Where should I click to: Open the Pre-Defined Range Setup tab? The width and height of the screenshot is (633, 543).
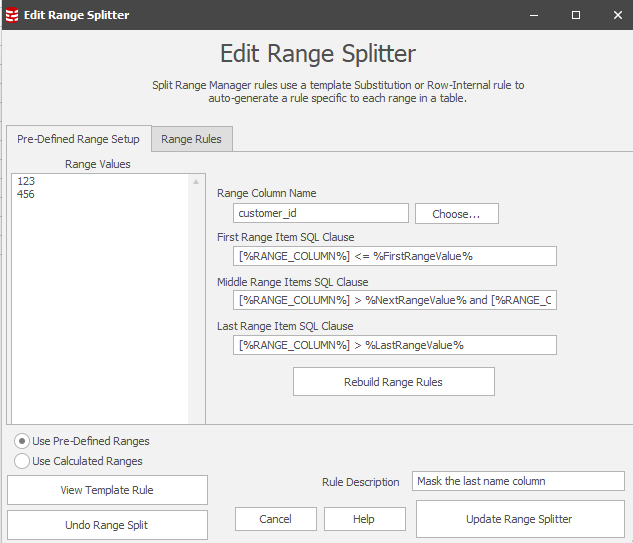[x=78, y=139]
